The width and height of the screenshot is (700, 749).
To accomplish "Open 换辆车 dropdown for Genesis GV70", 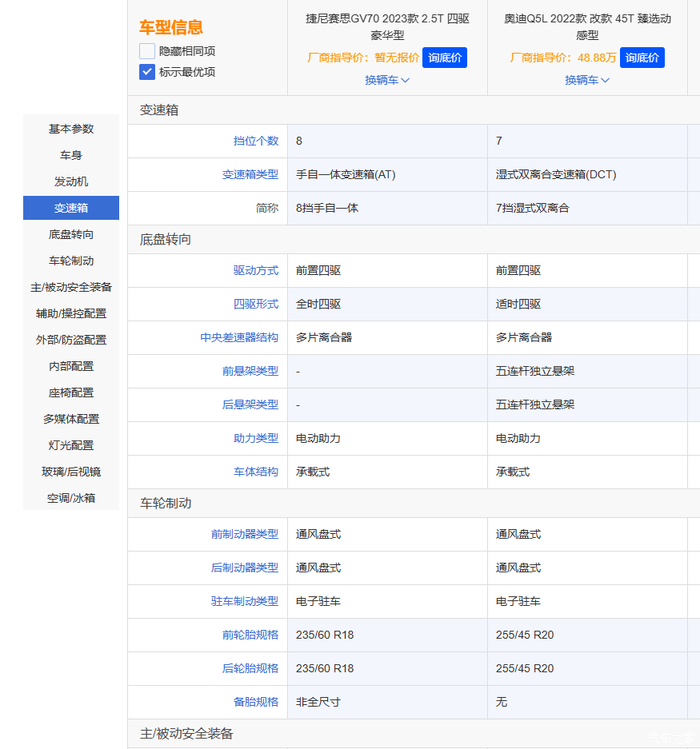I will [x=387, y=80].
